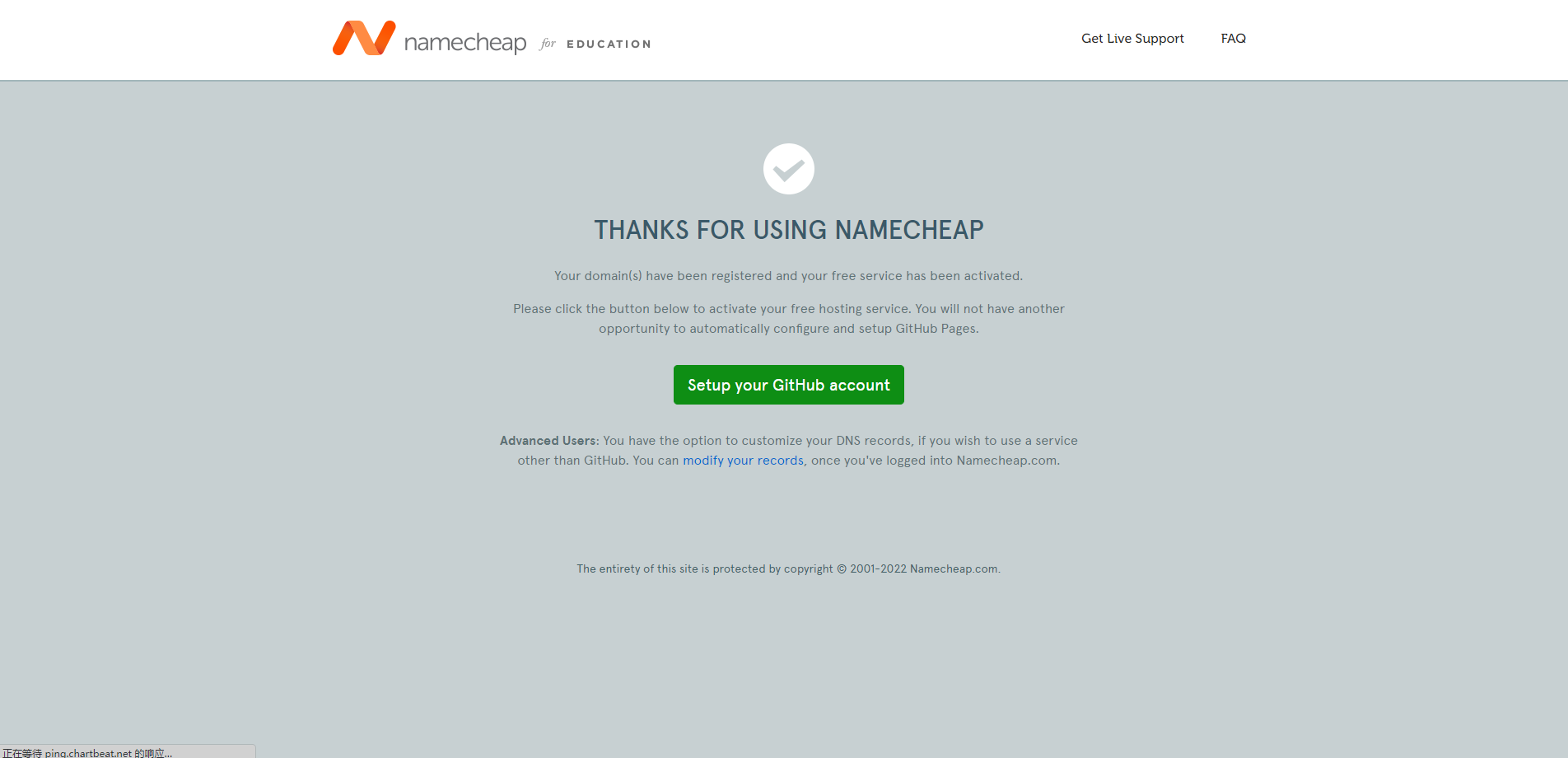1568x758 pixels.
Task: Click the white checkmark circle icon
Action: (789, 169)
